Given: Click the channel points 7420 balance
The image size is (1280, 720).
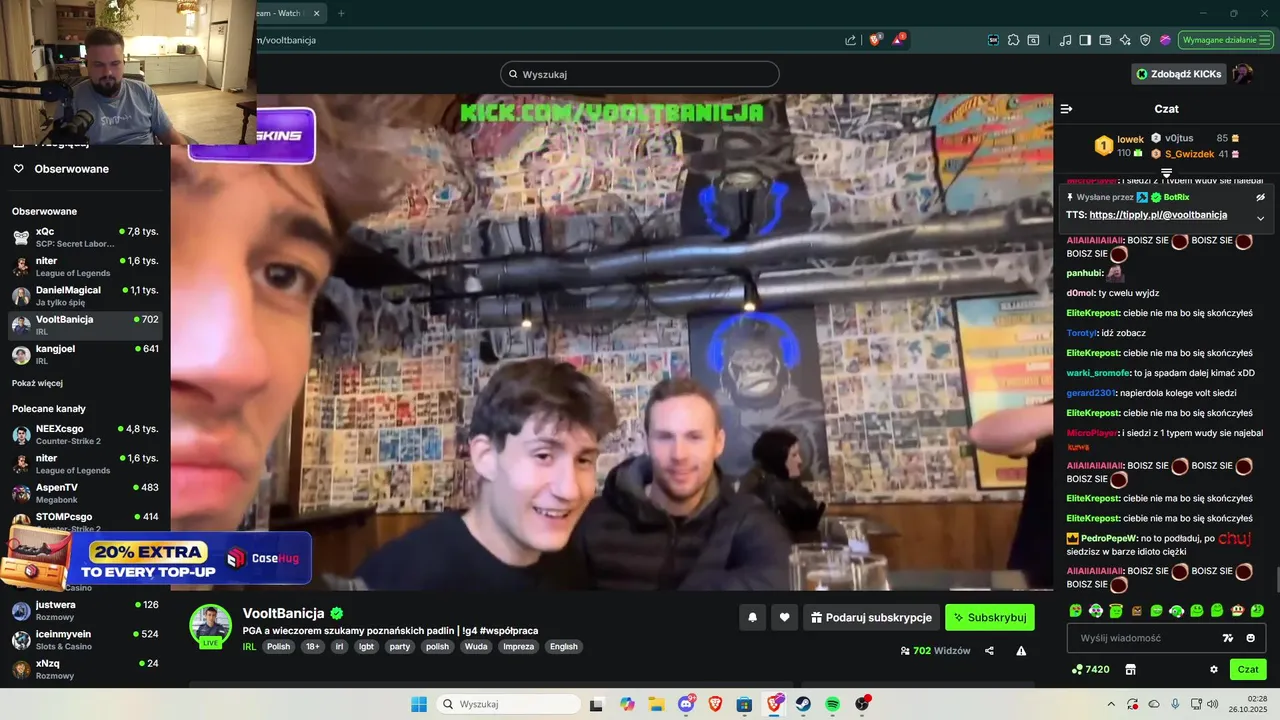Looking at the screenshot, I should (1090, 669).
